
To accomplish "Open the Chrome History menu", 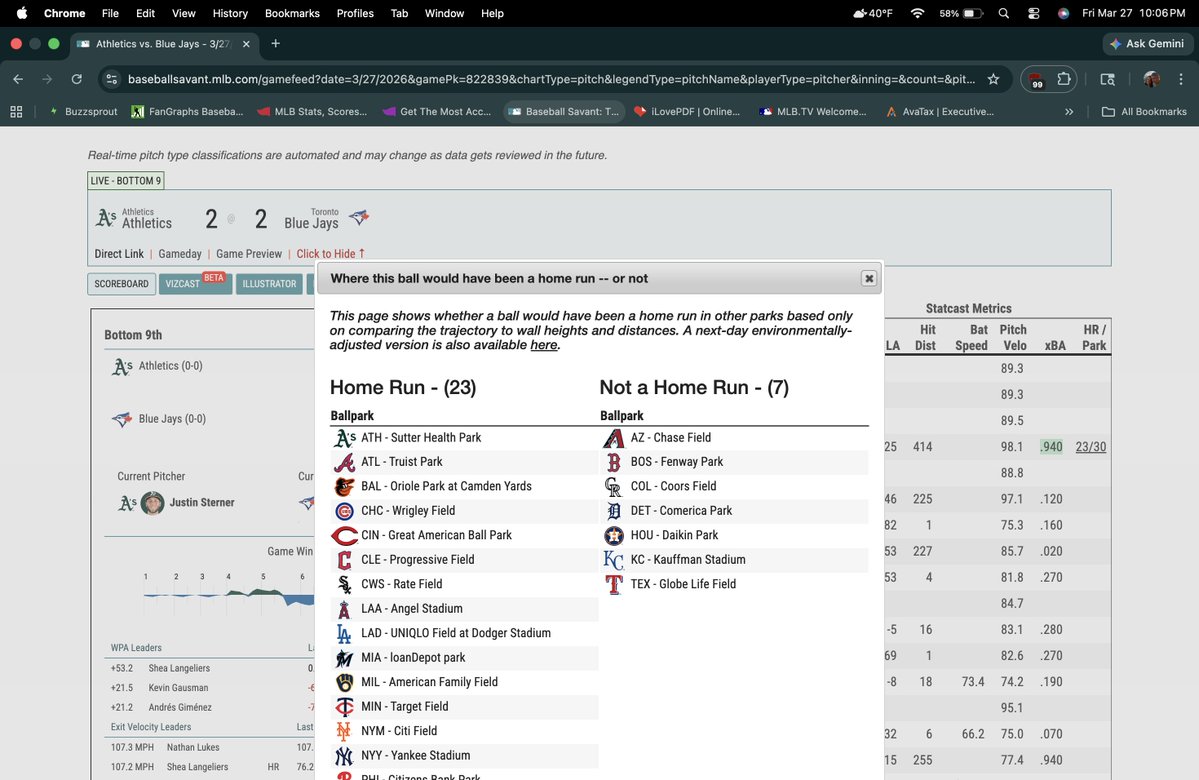I will [x=230, y=13].
